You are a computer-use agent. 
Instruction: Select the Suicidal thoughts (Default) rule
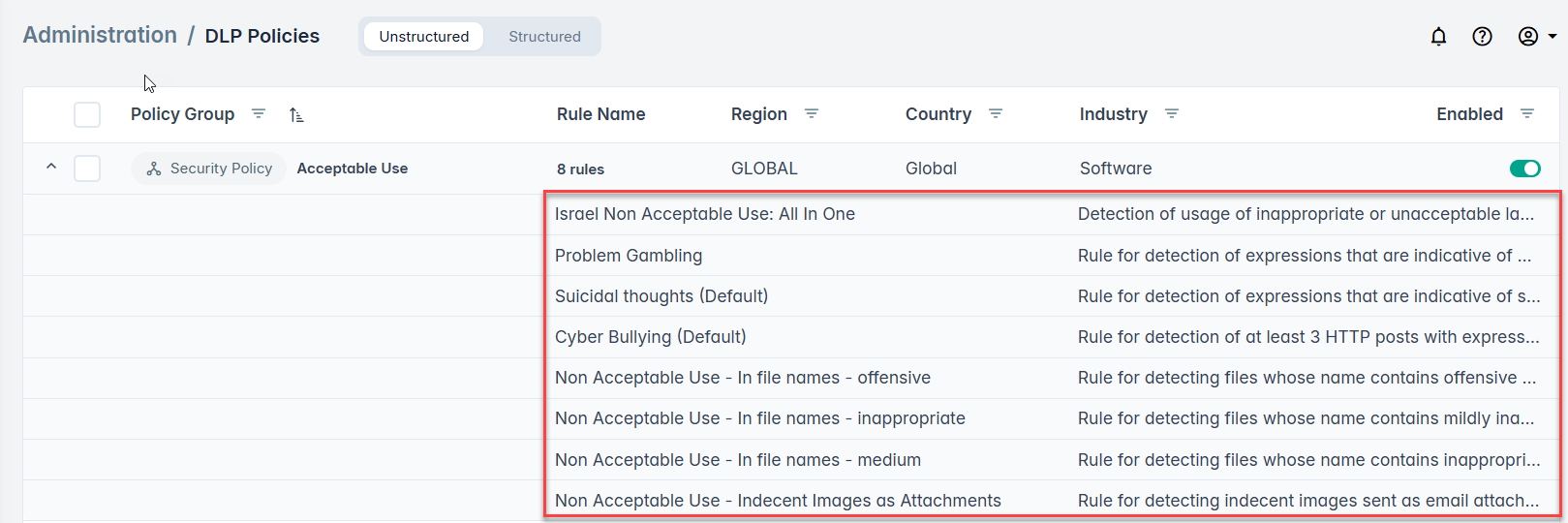[x=661, y=296]
